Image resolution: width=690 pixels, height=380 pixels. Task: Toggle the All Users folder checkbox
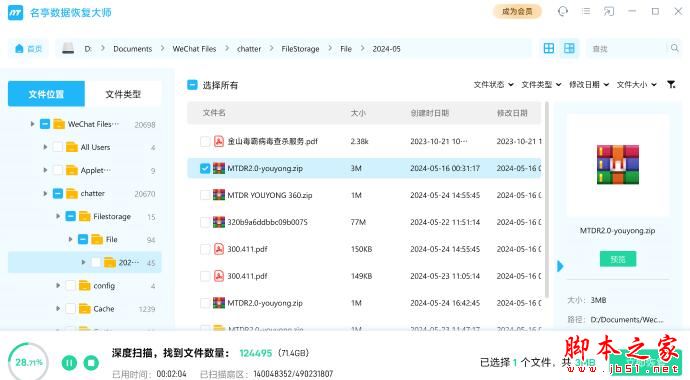pyautogui.click(x=58, y=147)
